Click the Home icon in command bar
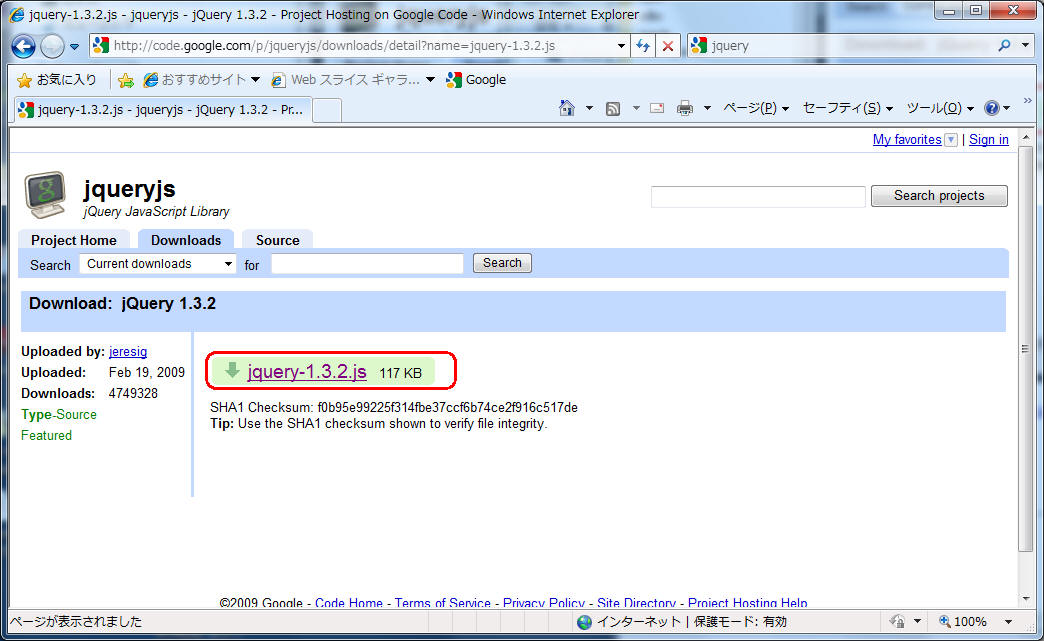 click(567, 108)
